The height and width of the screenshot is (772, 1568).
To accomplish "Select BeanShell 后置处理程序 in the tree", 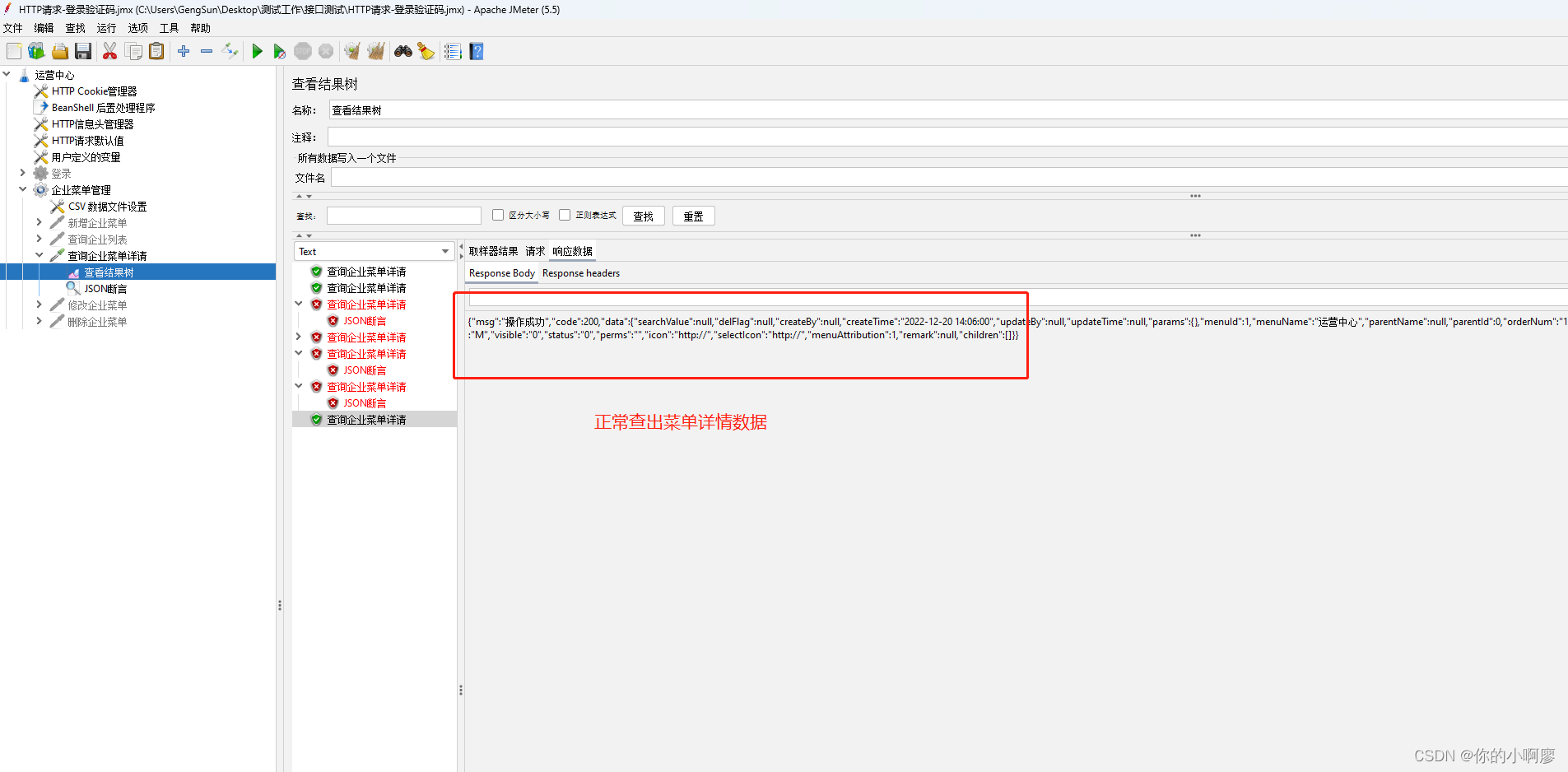I will coord(103,108).
